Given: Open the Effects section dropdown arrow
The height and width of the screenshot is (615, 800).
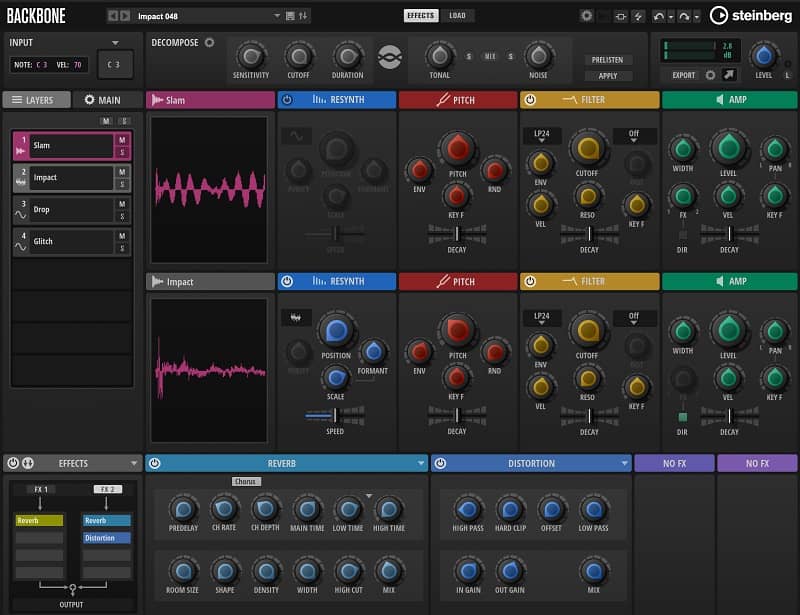Looking at the screenshot, I should (134, 463).
